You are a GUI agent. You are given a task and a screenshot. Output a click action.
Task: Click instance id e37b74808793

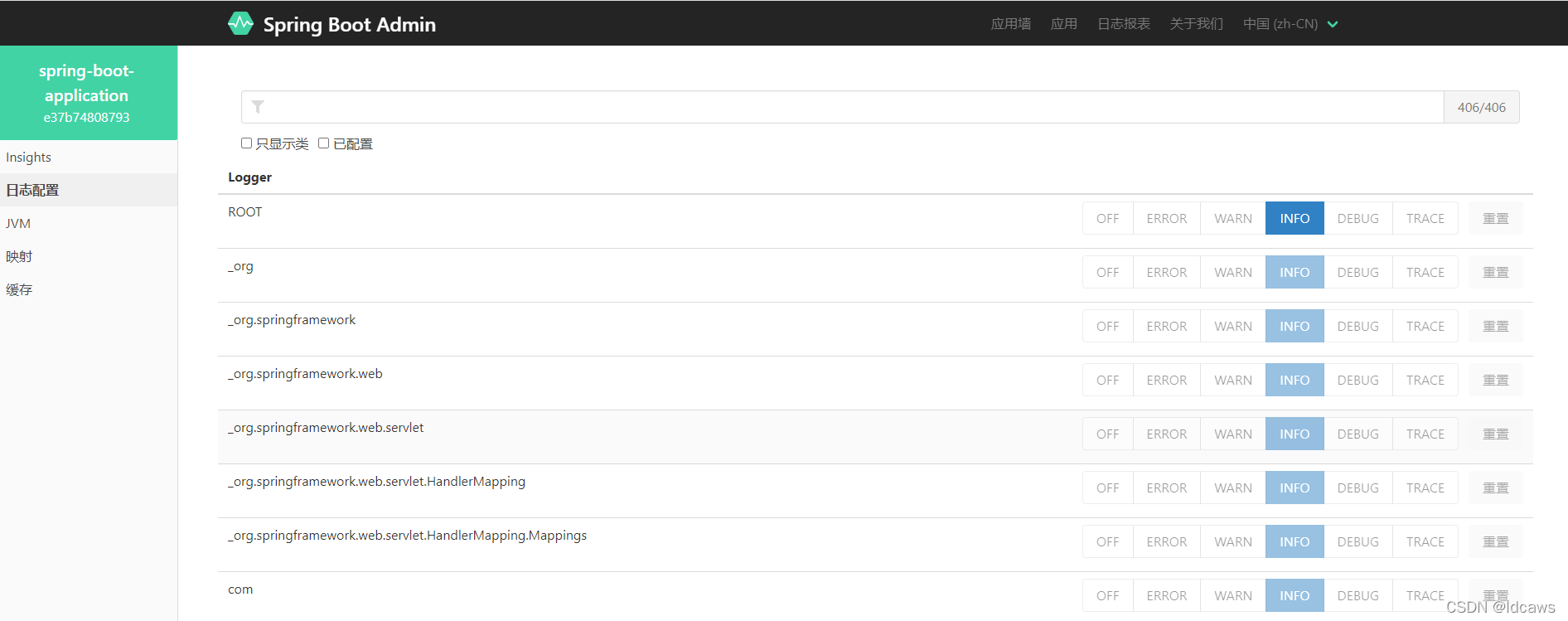[86, 118]
